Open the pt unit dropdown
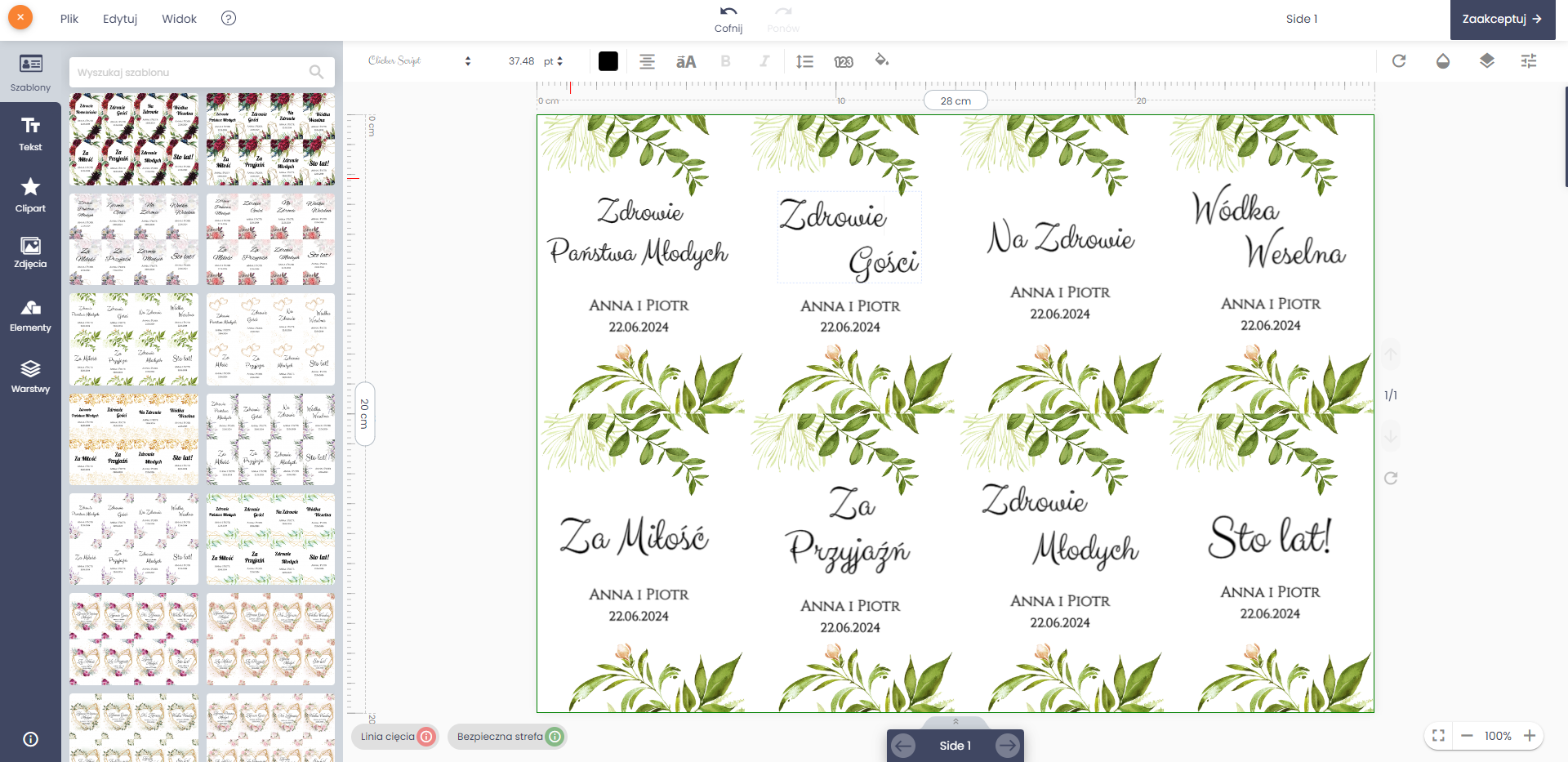This screenshot has height=762, width=1568. (553, 61)
